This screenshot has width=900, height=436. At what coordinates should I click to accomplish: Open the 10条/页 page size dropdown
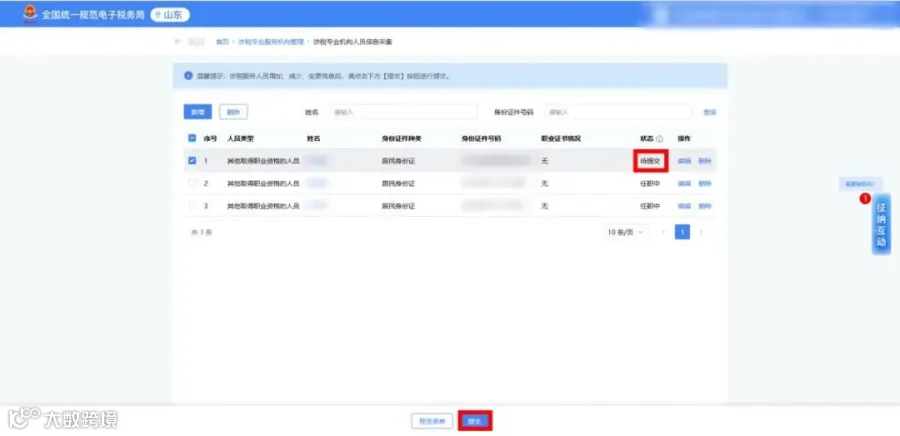pyautogui.click(x=625, y=232)
